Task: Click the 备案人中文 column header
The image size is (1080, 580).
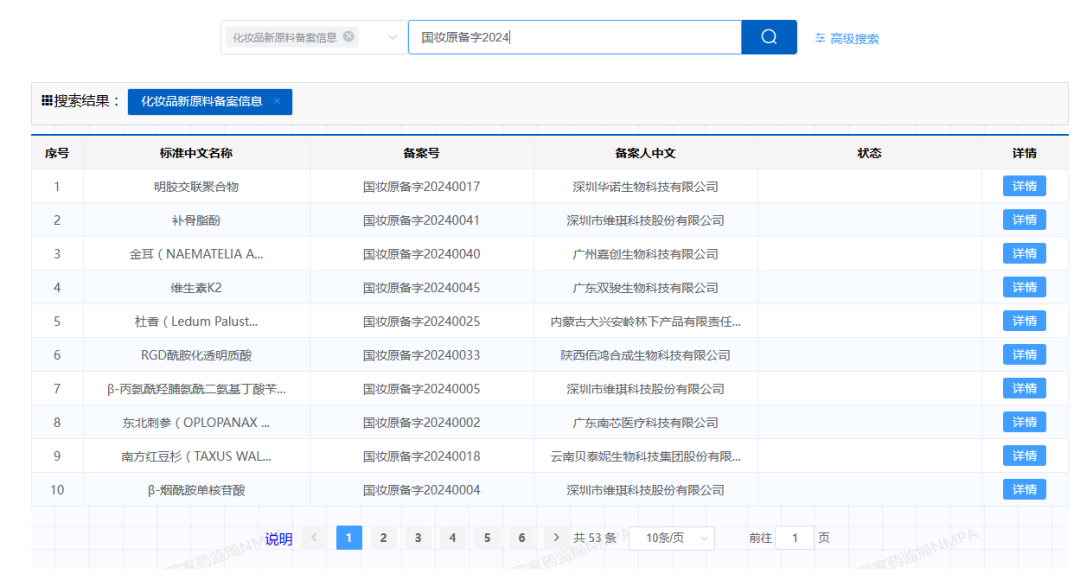Action: [645, 153]
